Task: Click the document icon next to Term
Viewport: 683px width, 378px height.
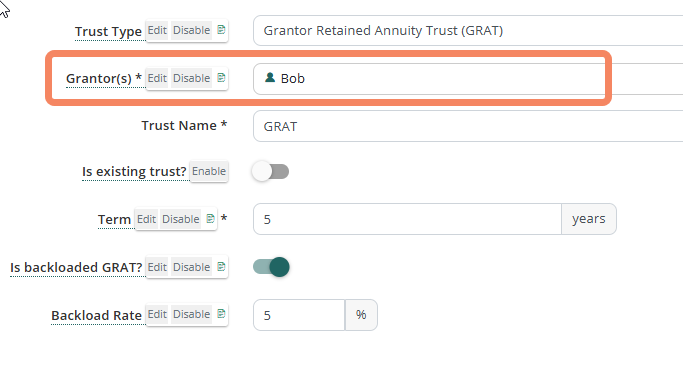Action: pyautogui.click(x=210, y=219)
